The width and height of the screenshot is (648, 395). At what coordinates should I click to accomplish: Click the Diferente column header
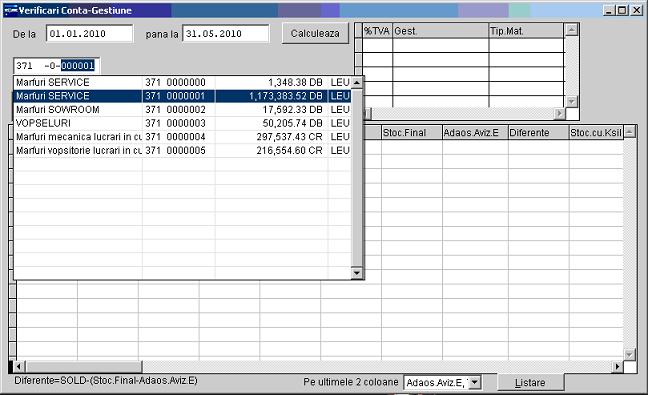pos(538,133)
